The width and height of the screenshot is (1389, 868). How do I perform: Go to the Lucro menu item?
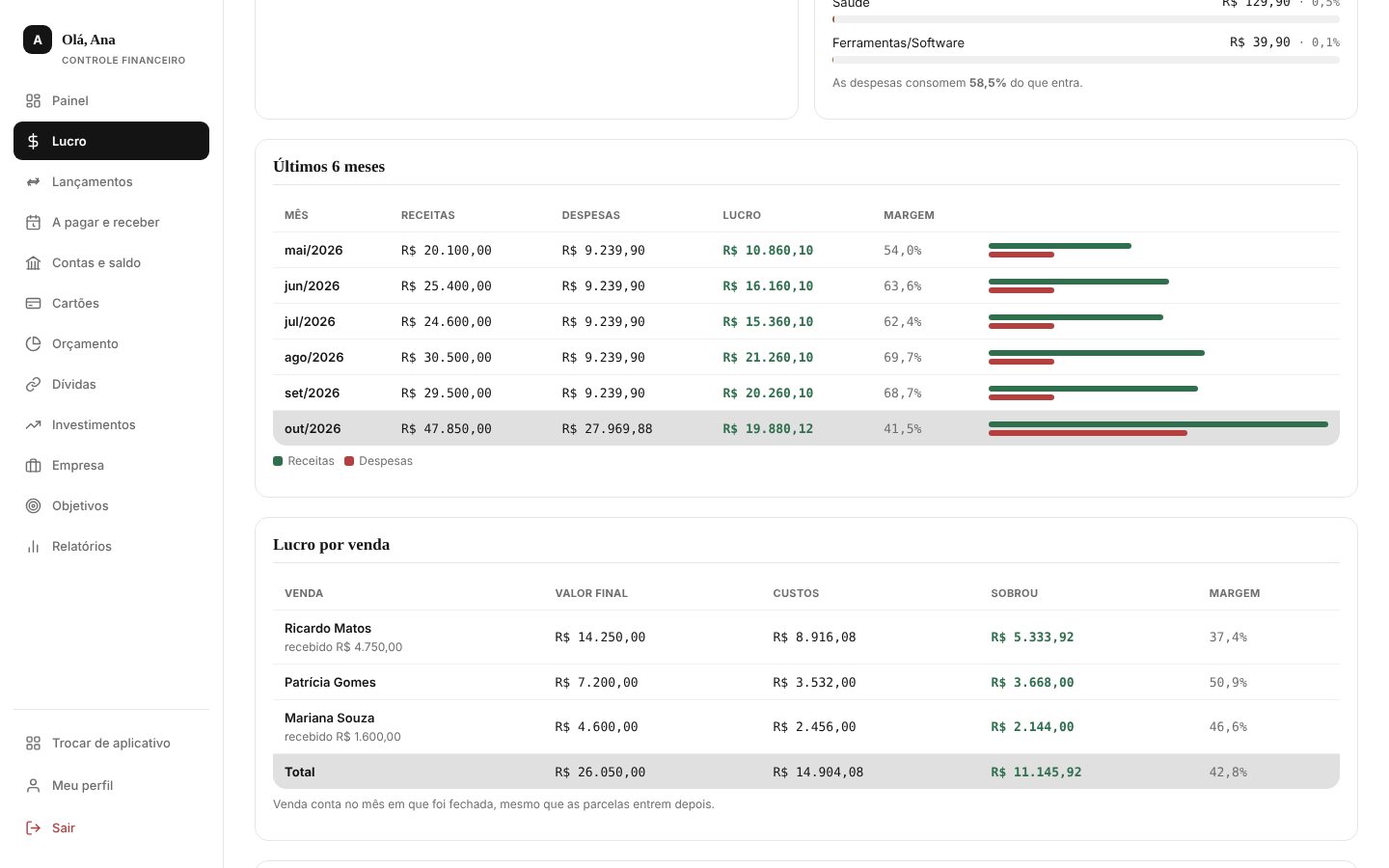[111, 141]
